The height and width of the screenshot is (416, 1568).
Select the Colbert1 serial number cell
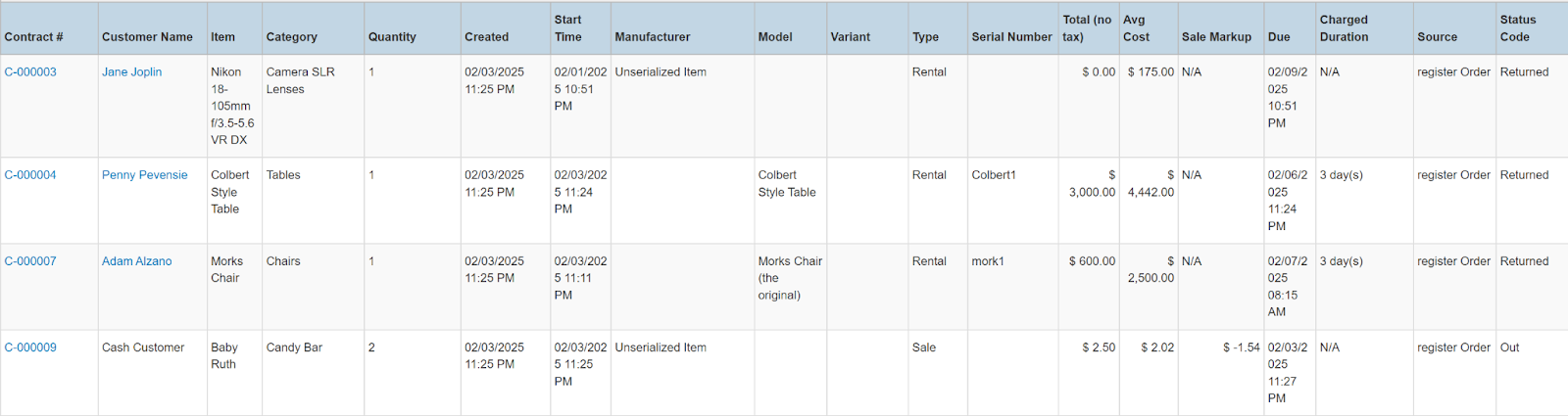pyautogui.click(x=994, y=175)
